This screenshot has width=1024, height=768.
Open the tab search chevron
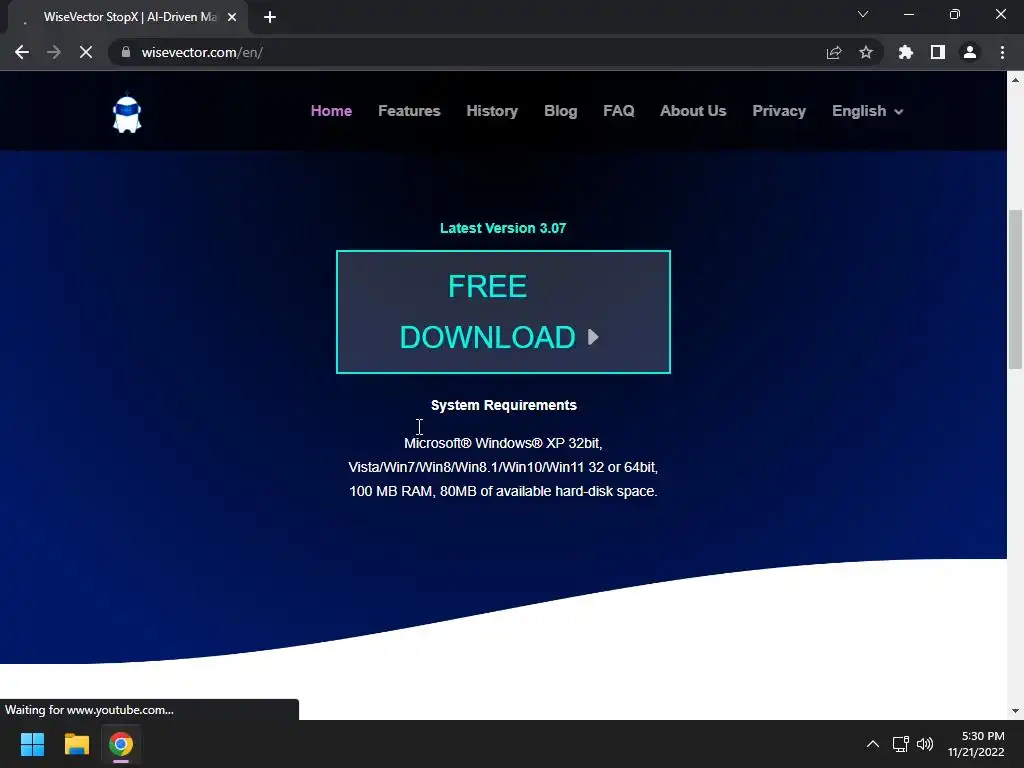point(863,14)
